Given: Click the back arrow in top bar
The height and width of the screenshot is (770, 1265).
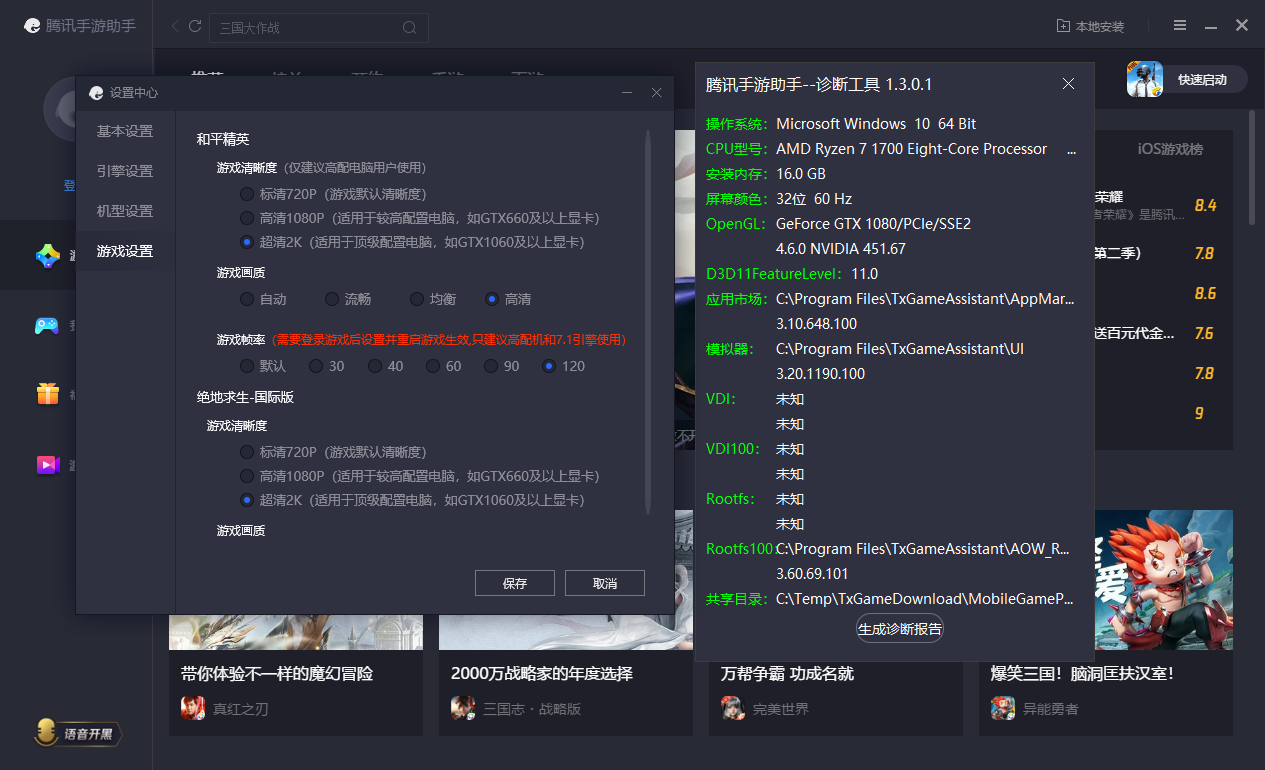Looking at the screenshot, I should [x=175, y=27].
